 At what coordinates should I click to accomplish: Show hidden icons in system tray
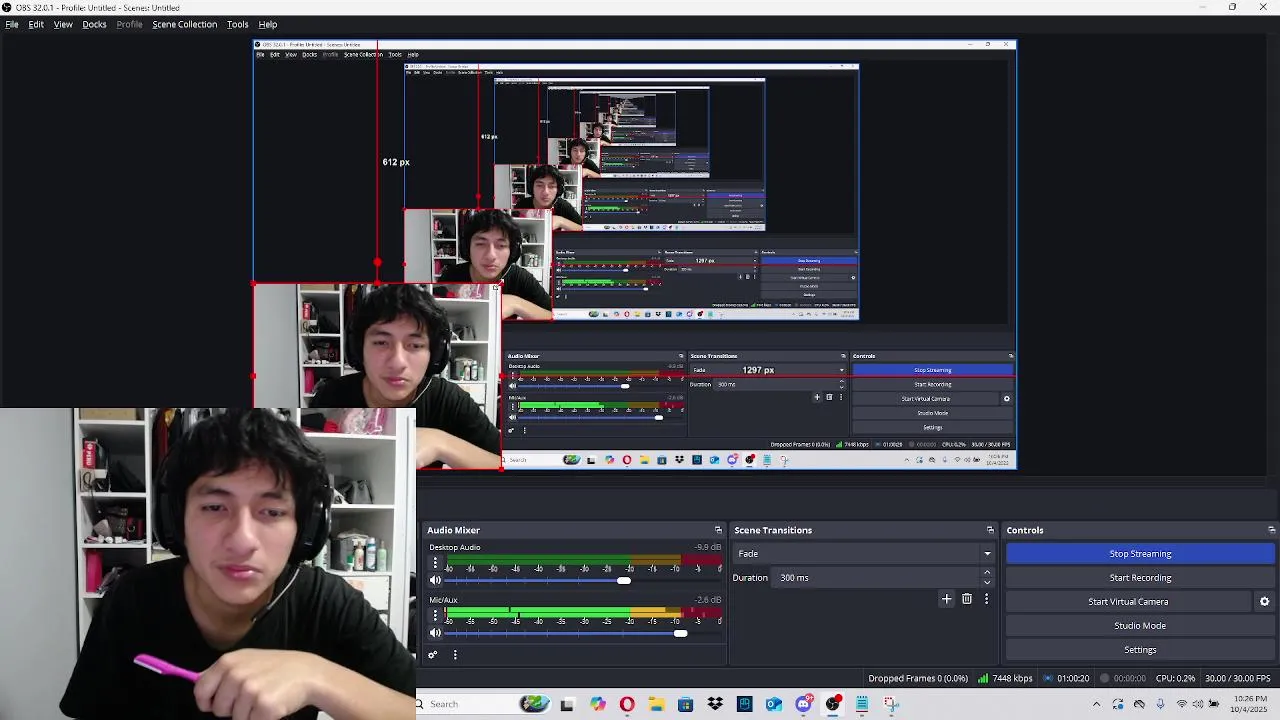click(1096, 704)
